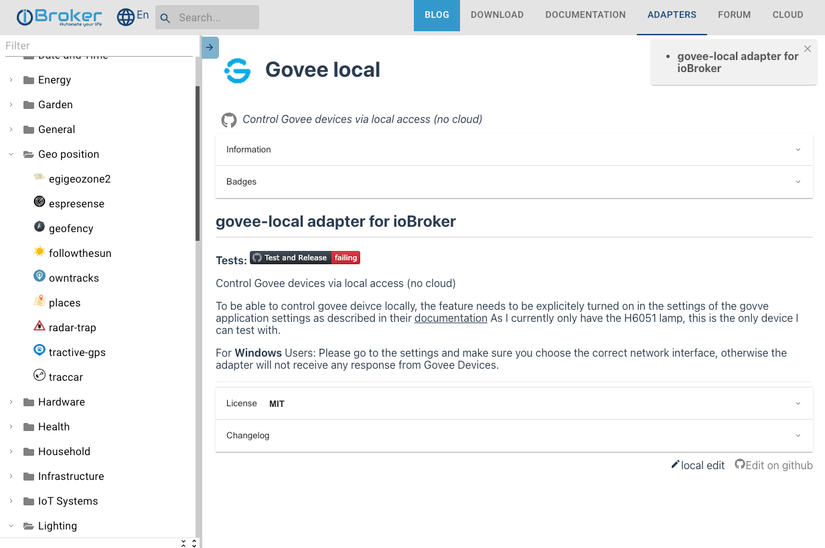This screenshot has width=825, height=548.
Task: Follow the documentation link in the description
Action: click(x=451, y=318)
